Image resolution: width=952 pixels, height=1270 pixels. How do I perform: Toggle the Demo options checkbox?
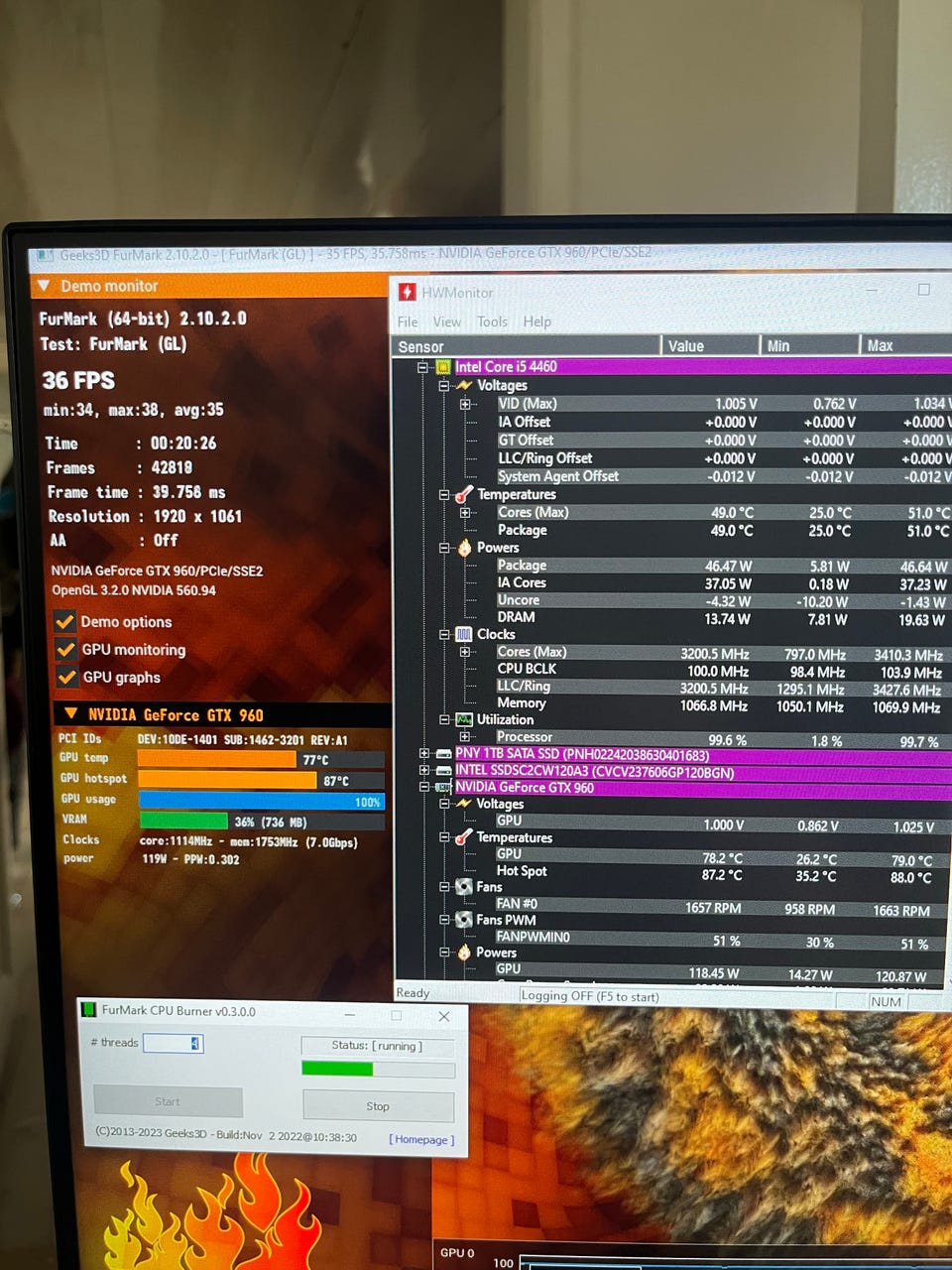coord(65,621)
